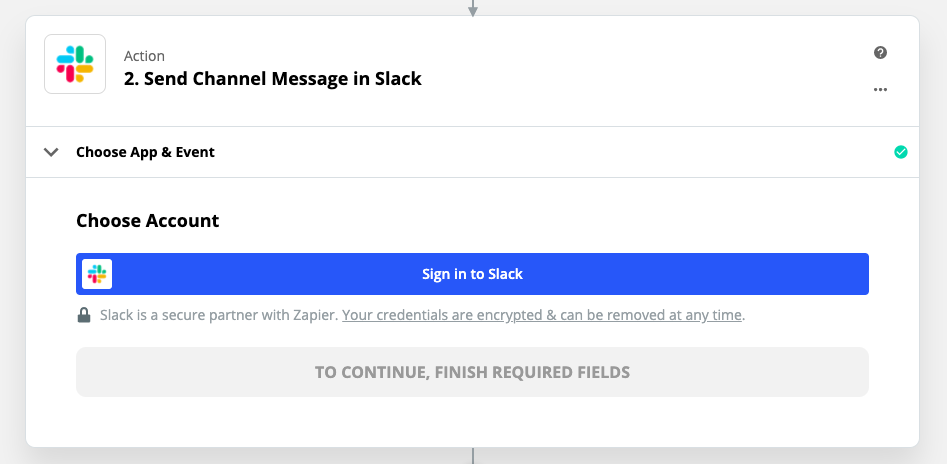Click the small Slack icon inside the sign-in button
The image size is (947, 464).
(97, 274)
